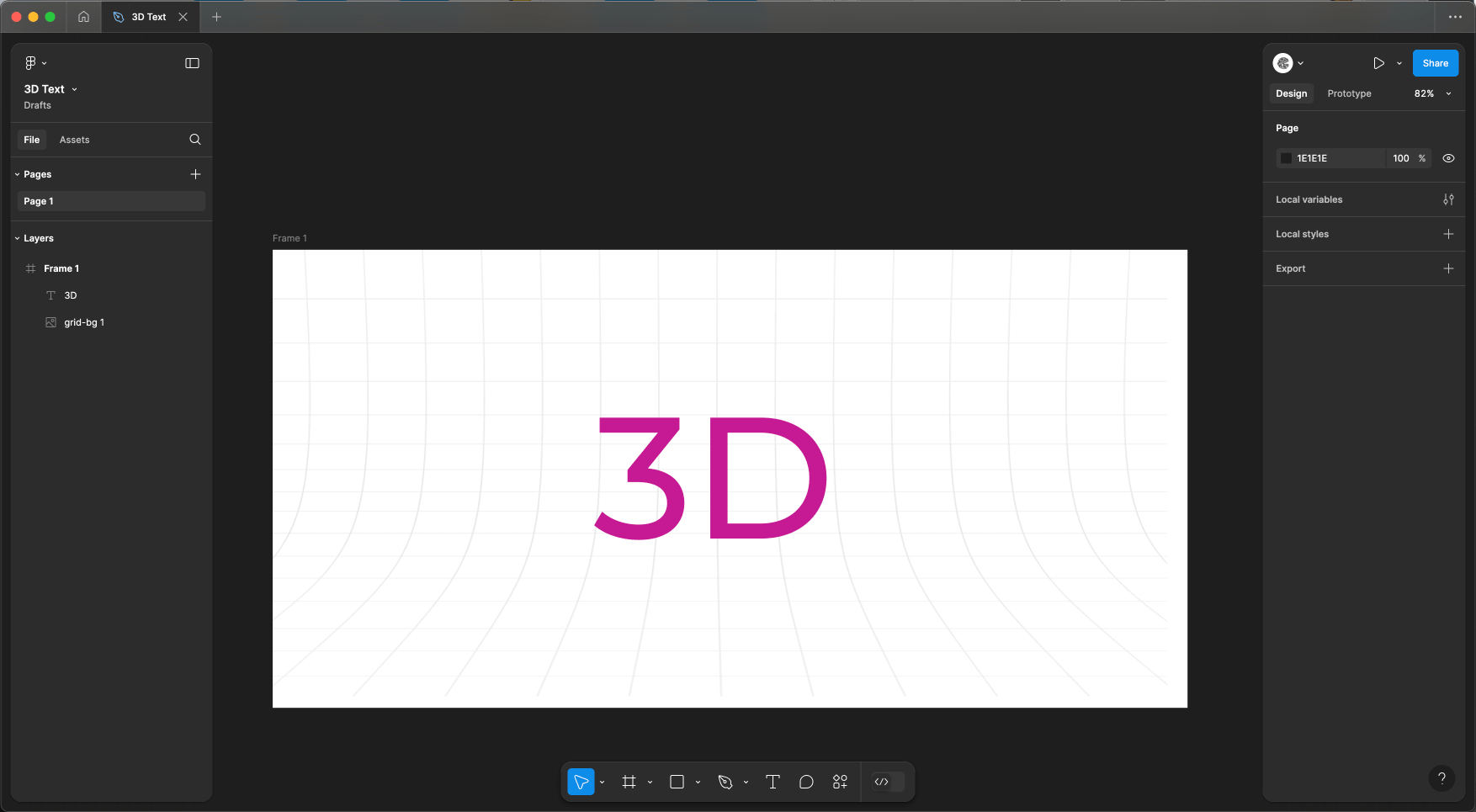Open local variables settings icon
The width and height of the screenshot is (1476, 812).
click(1448, 199)
